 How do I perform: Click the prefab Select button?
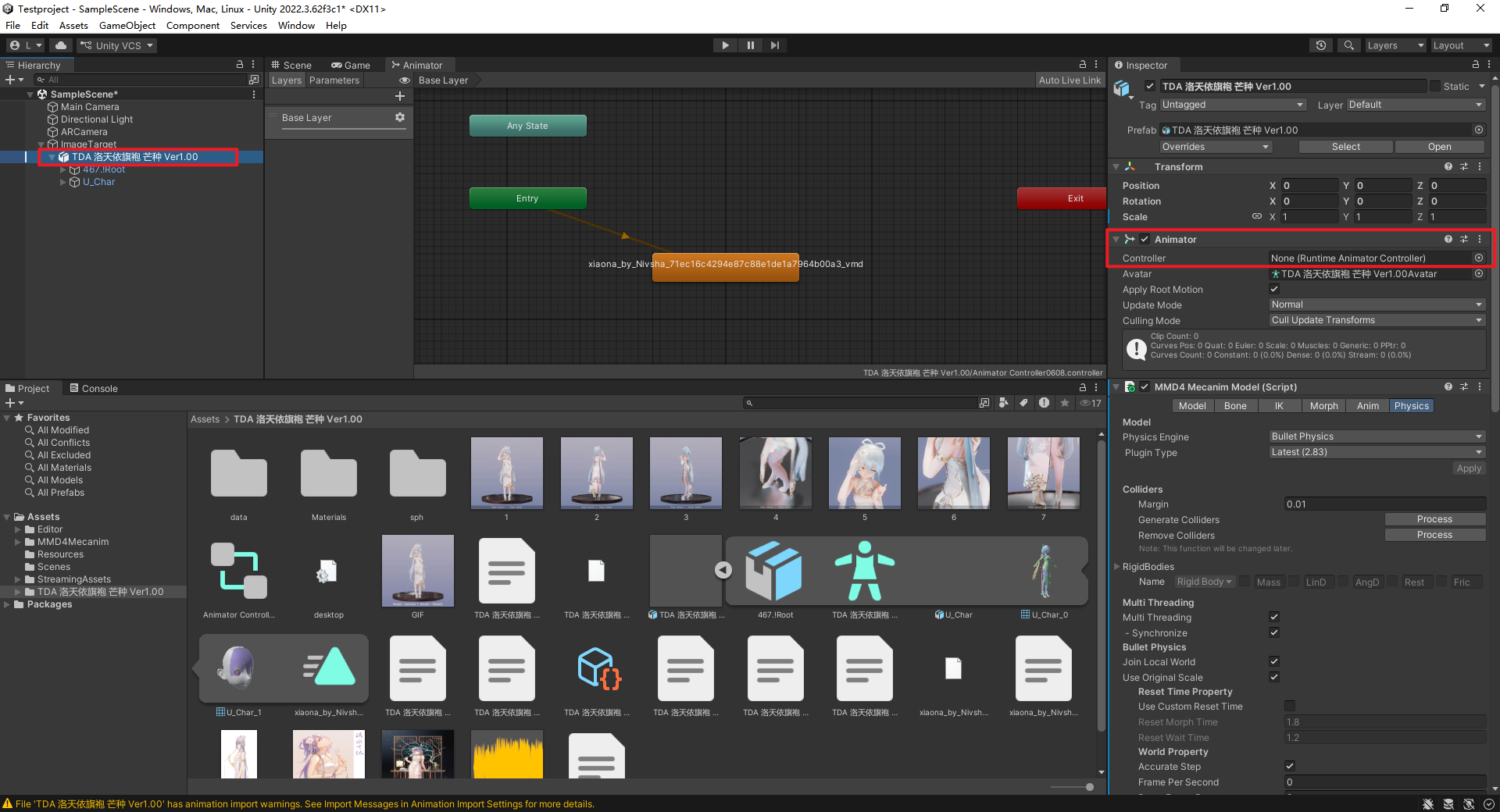click(1345, 147)
